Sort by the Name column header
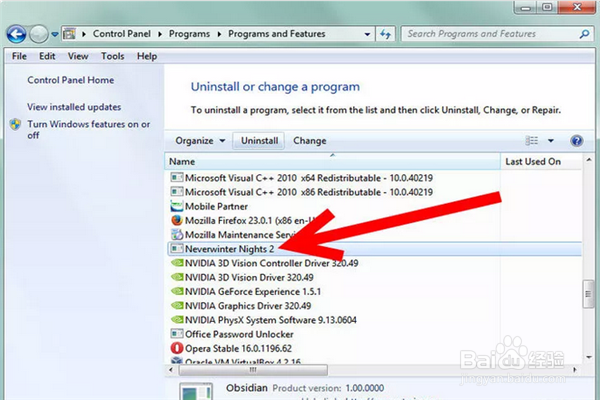Viewport: 600px width, 400px height. pos(333,162)
